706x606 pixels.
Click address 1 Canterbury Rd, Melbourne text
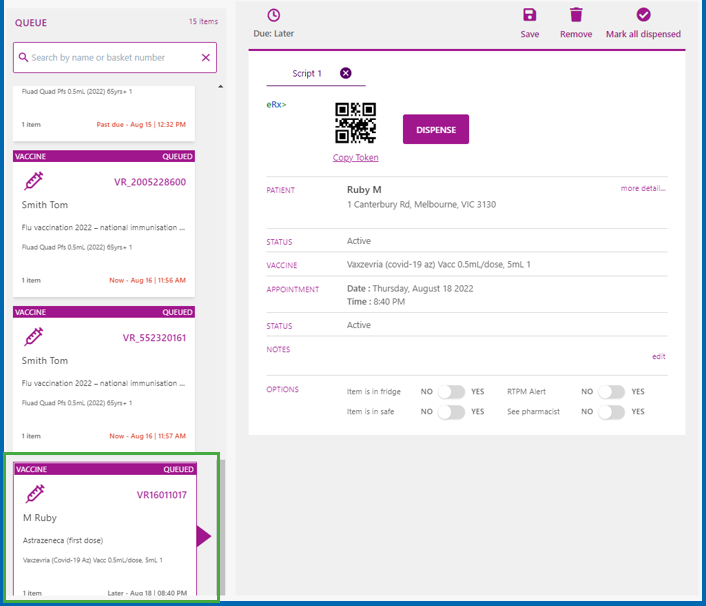click(x=421, y=204)
